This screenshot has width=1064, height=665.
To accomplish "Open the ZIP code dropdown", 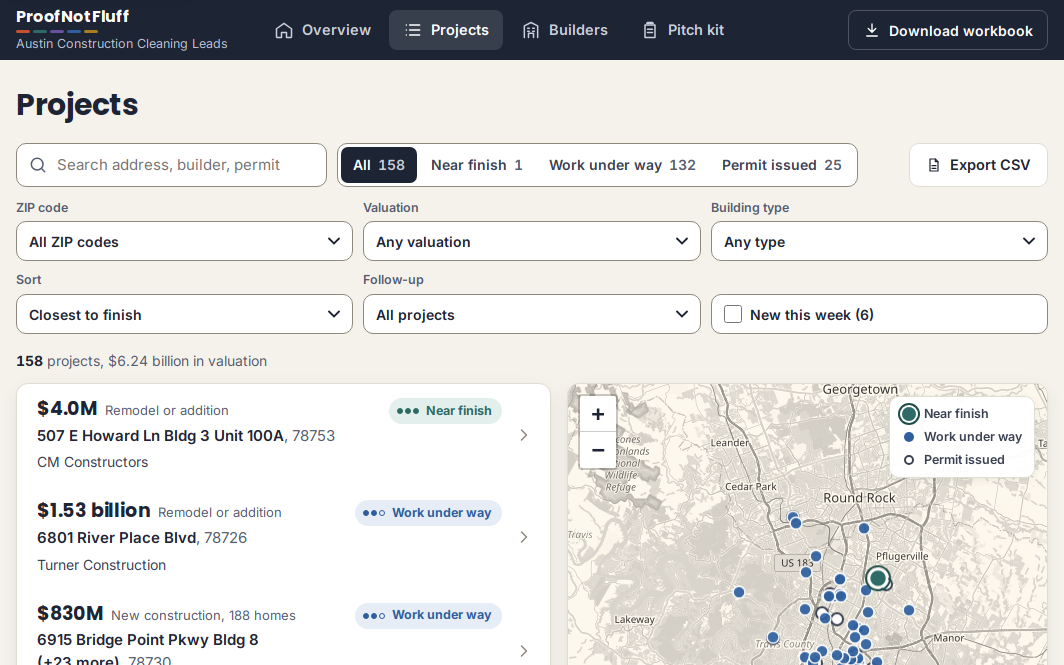I will (x=185, y=241).
